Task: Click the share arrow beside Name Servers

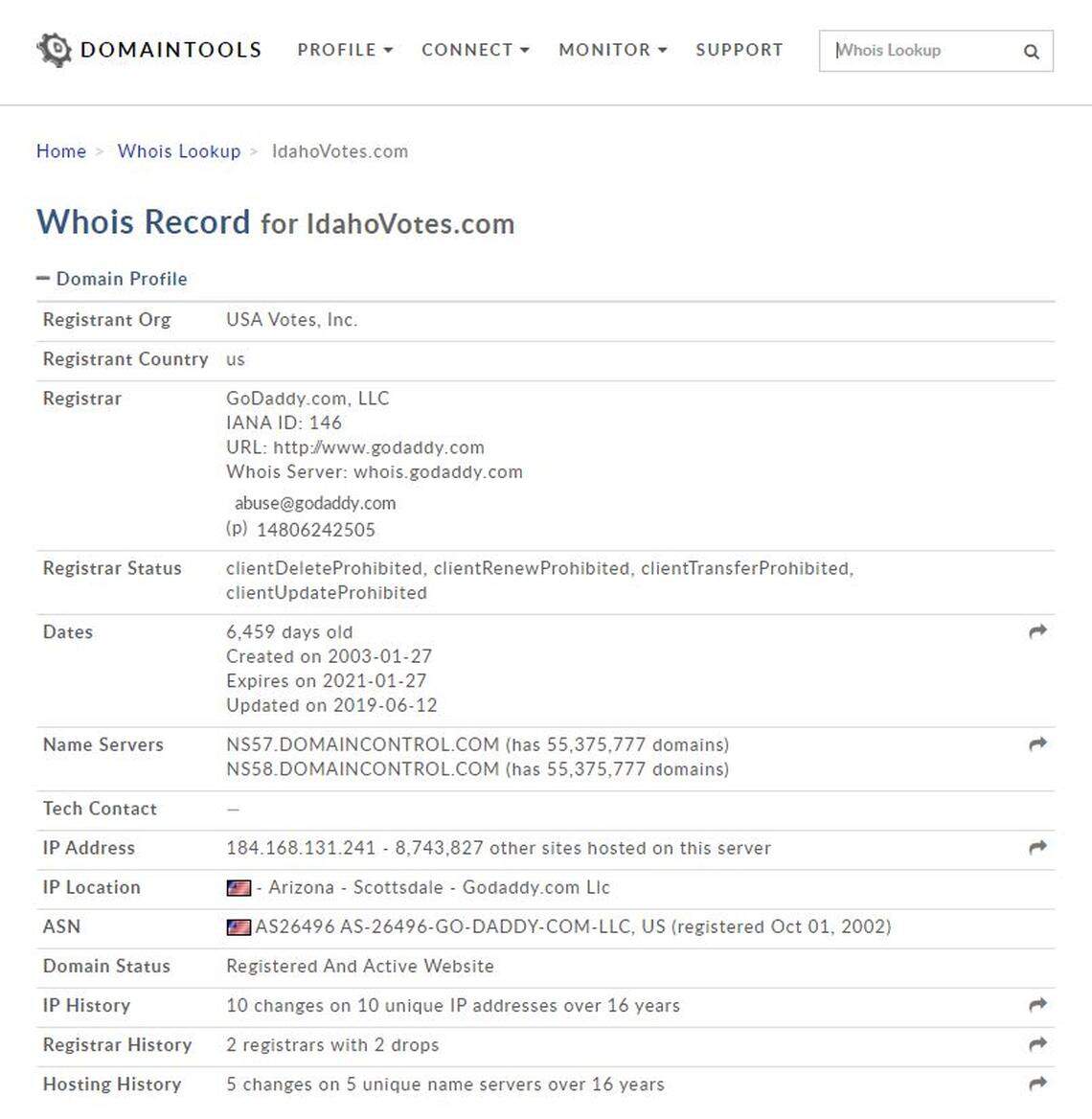Action: click(1036, 744)
